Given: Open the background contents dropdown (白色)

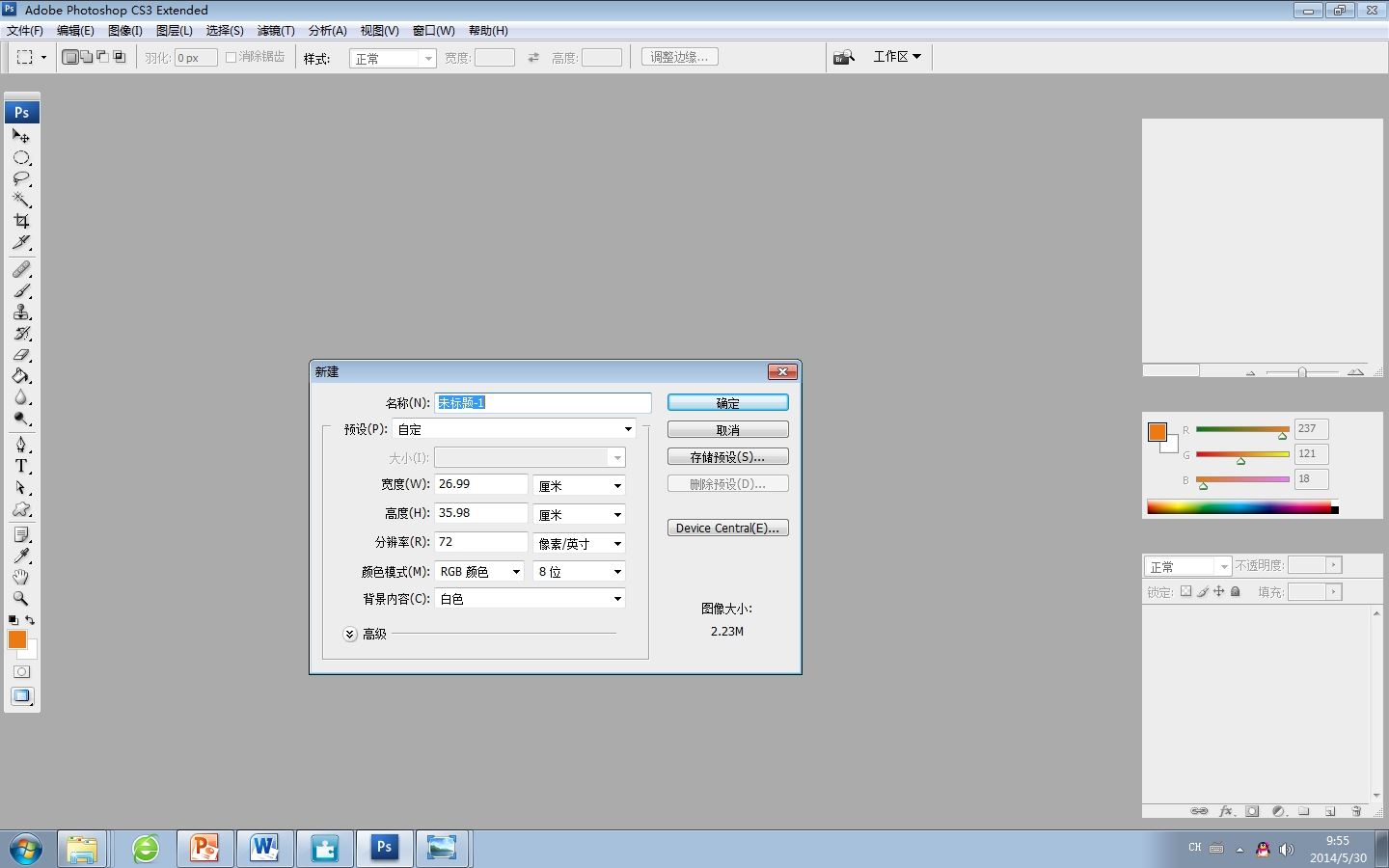Looking at the screenshot, I should [530, 599].
